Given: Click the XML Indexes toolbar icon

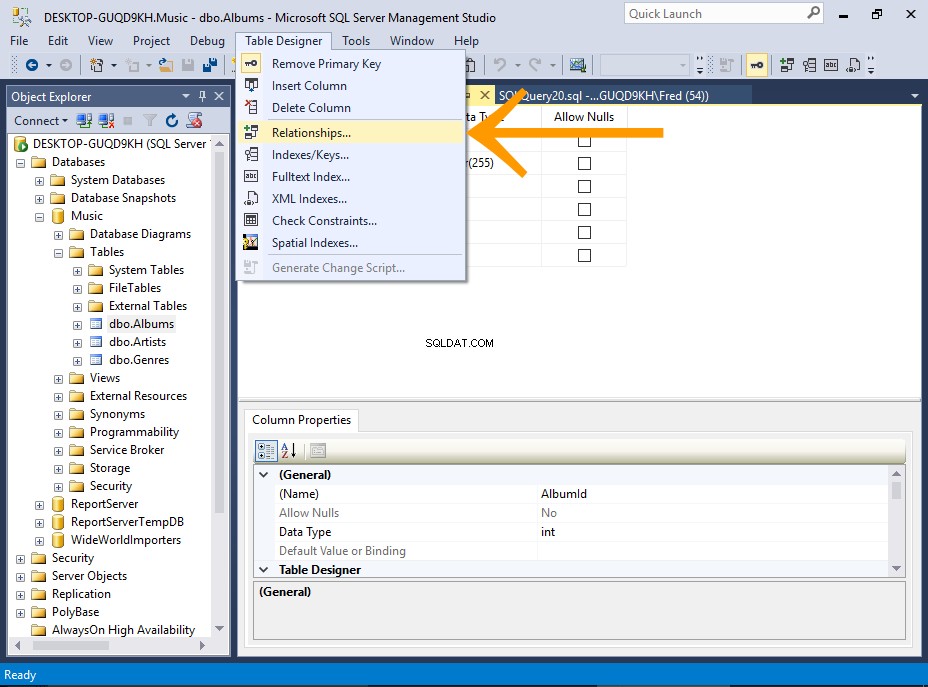Looking at the screenshot, I should [x=853, y=65].
